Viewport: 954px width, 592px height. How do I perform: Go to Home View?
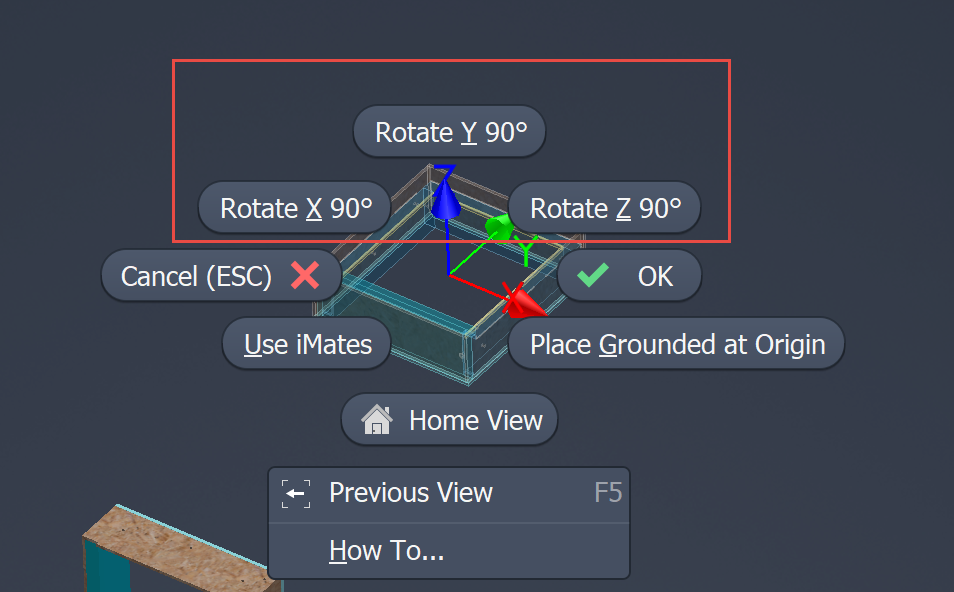click(x=450, y=420)
